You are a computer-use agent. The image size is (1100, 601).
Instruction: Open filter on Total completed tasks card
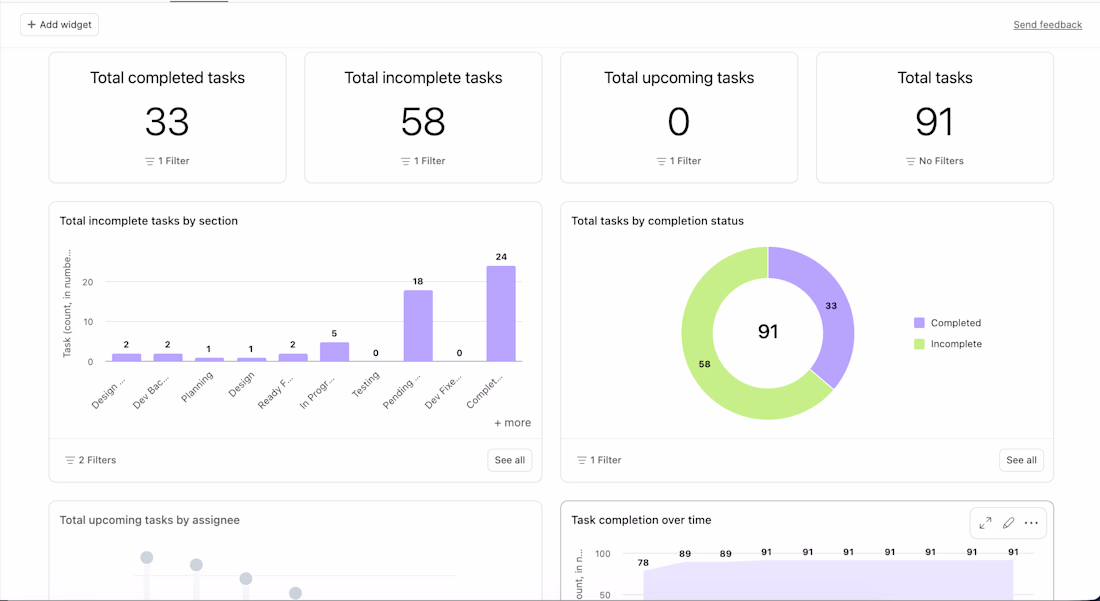167,161
